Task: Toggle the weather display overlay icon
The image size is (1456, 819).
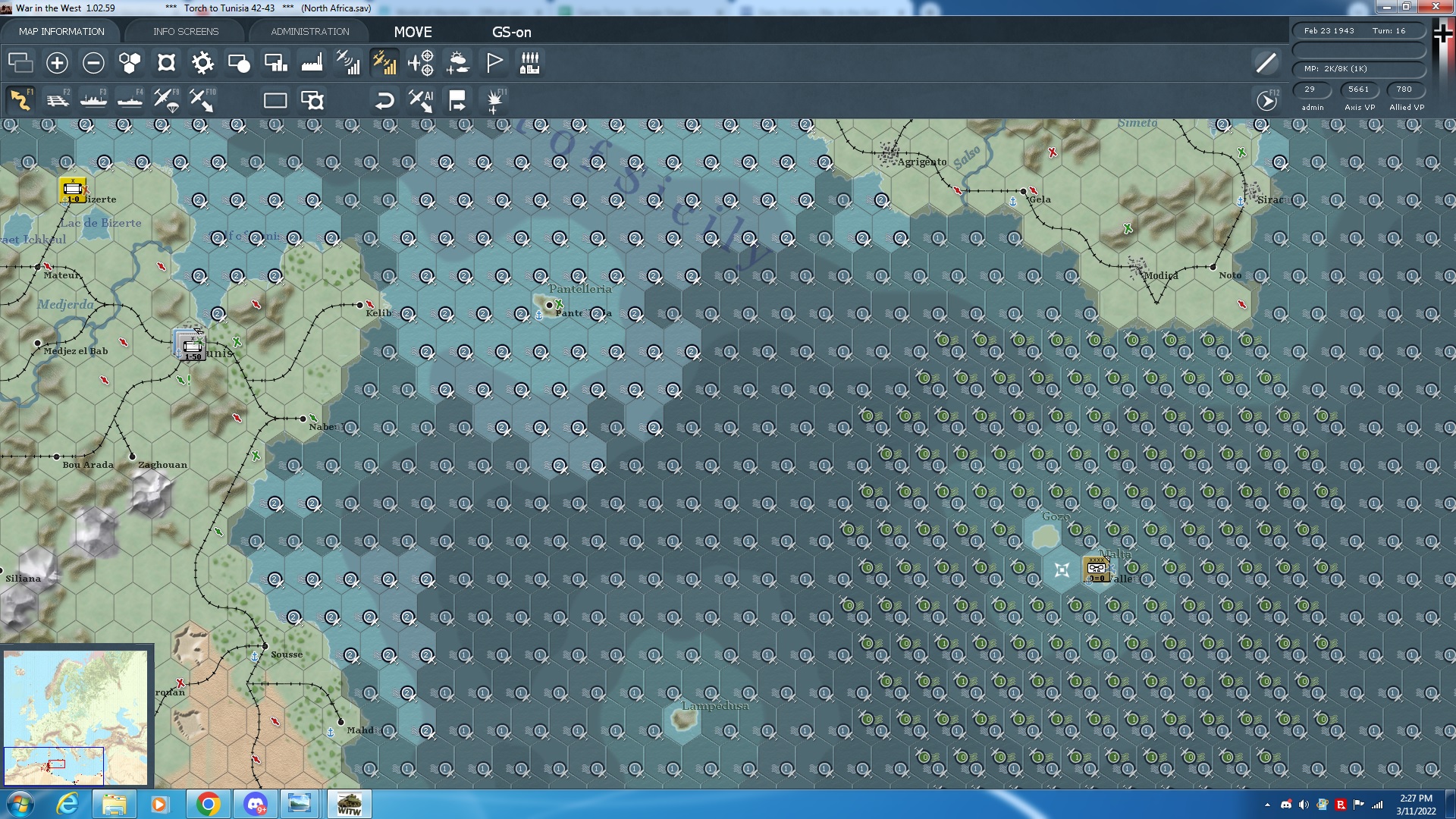Action: click(x=458, y=64)
